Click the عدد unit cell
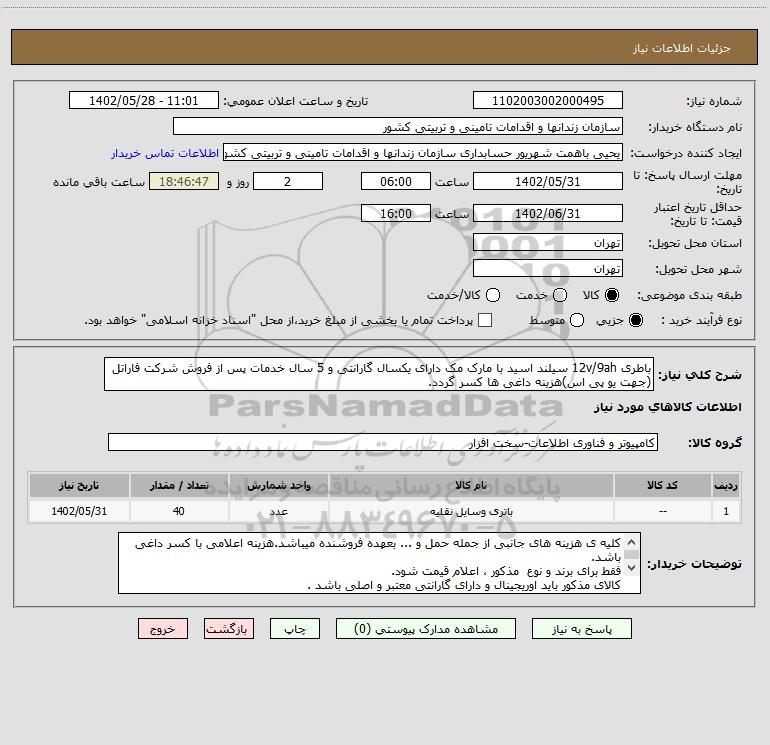Image resolution: width=770 pixels, height=745 pixels. pyautogui.click(x=278, y=511)
